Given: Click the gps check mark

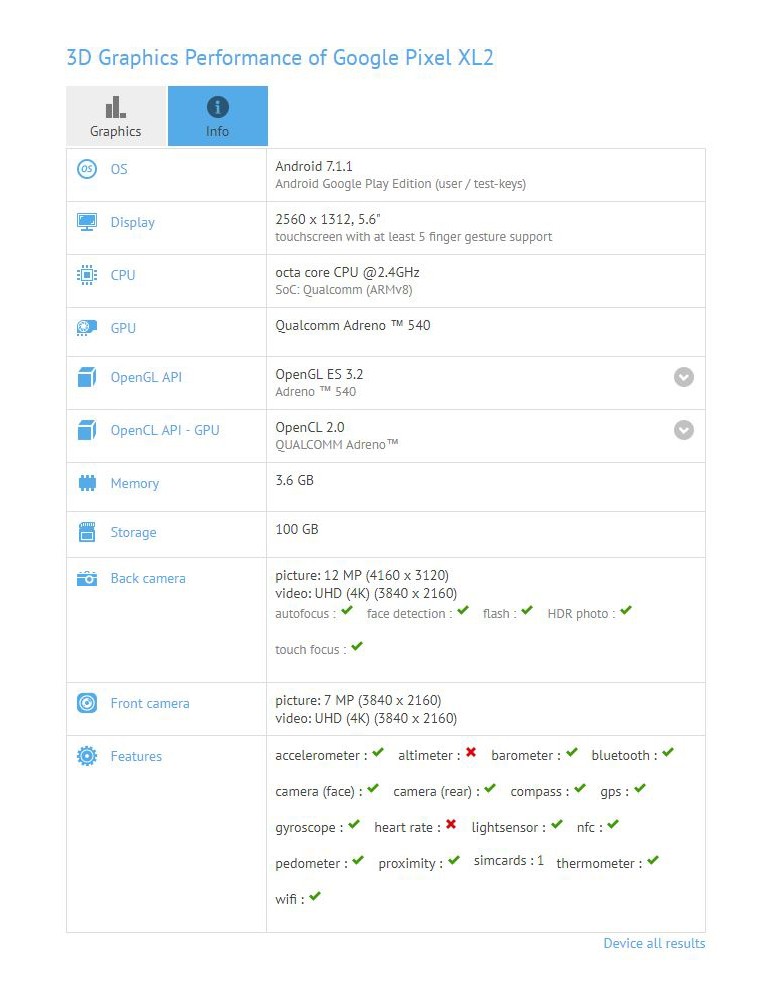Looking at the screenshot, I should click(x=640, y=788).
